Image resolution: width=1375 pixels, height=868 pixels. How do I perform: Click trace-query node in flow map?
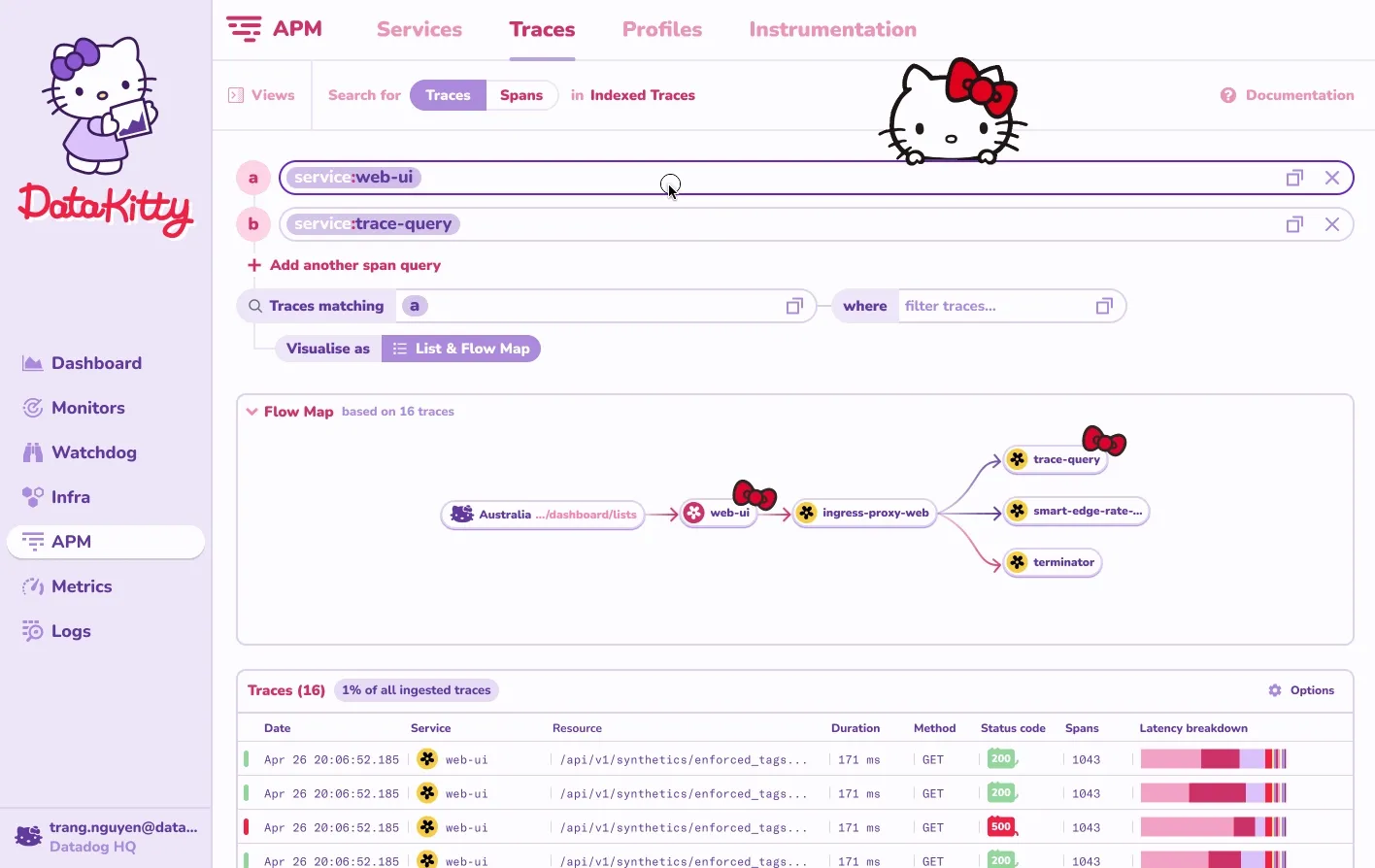1056,459
